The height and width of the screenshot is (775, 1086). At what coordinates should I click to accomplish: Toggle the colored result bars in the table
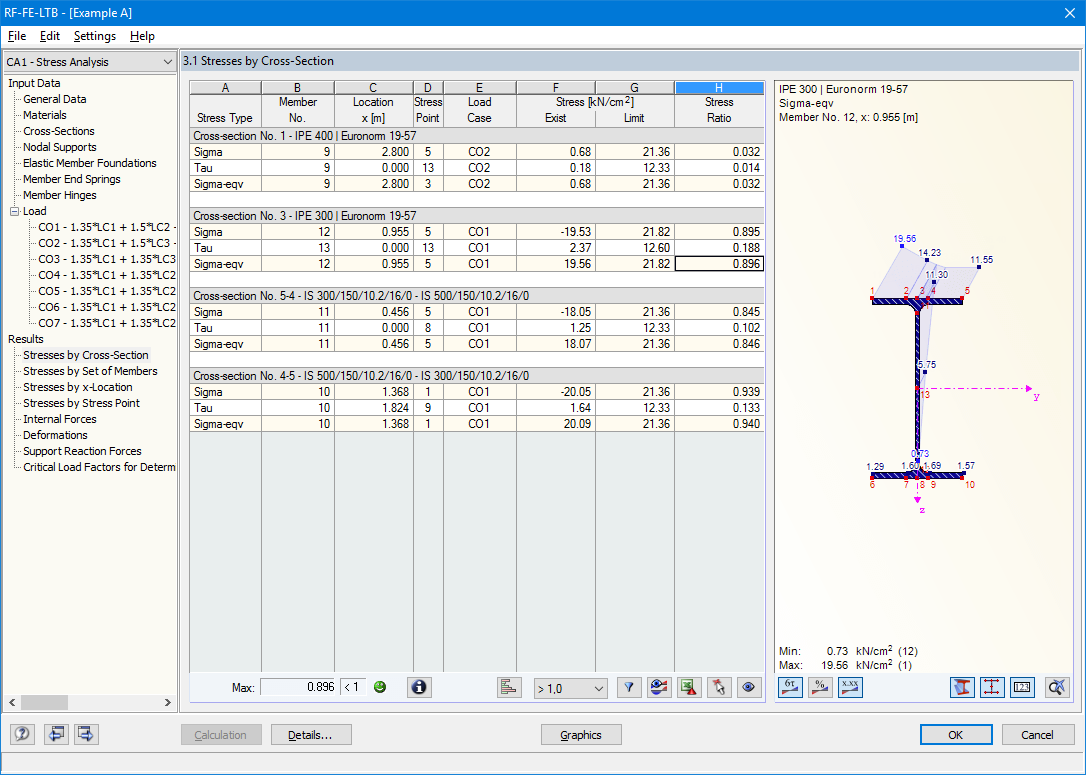pos(509,688)
